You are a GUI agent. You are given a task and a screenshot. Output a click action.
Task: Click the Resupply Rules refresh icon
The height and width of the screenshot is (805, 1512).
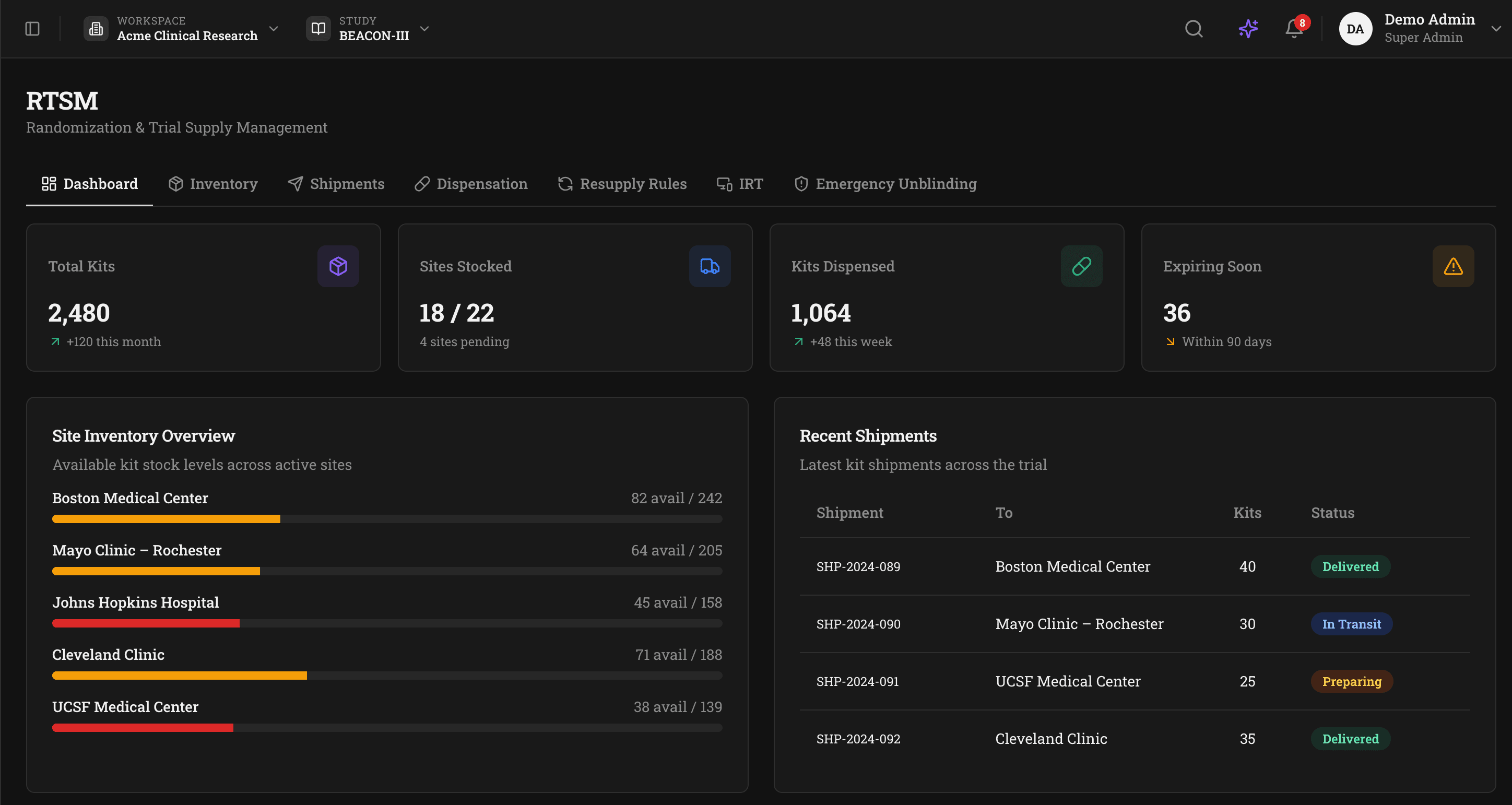coord(565,184)
